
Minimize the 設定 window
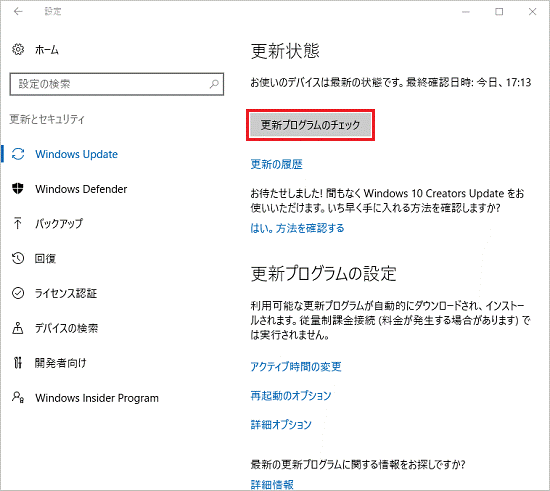point(466,12)
